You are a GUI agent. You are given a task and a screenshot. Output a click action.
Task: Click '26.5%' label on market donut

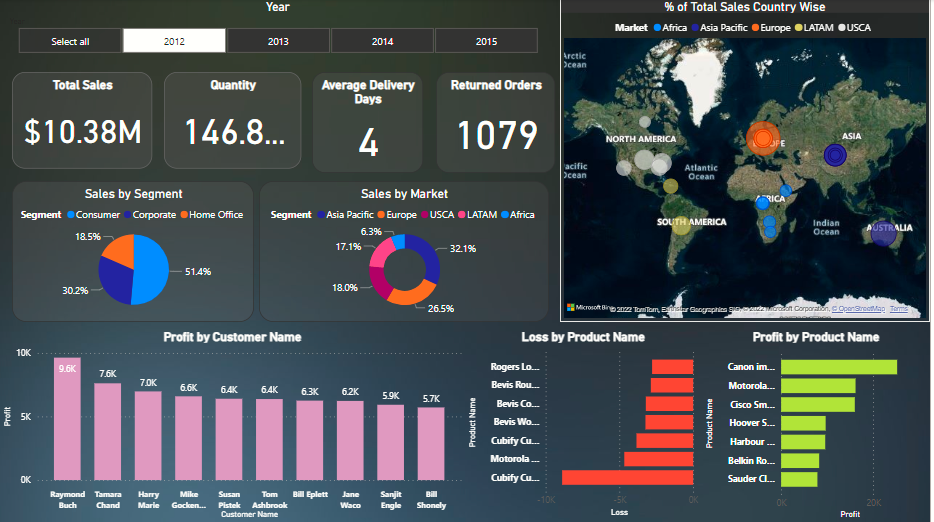tap(441, 309)
